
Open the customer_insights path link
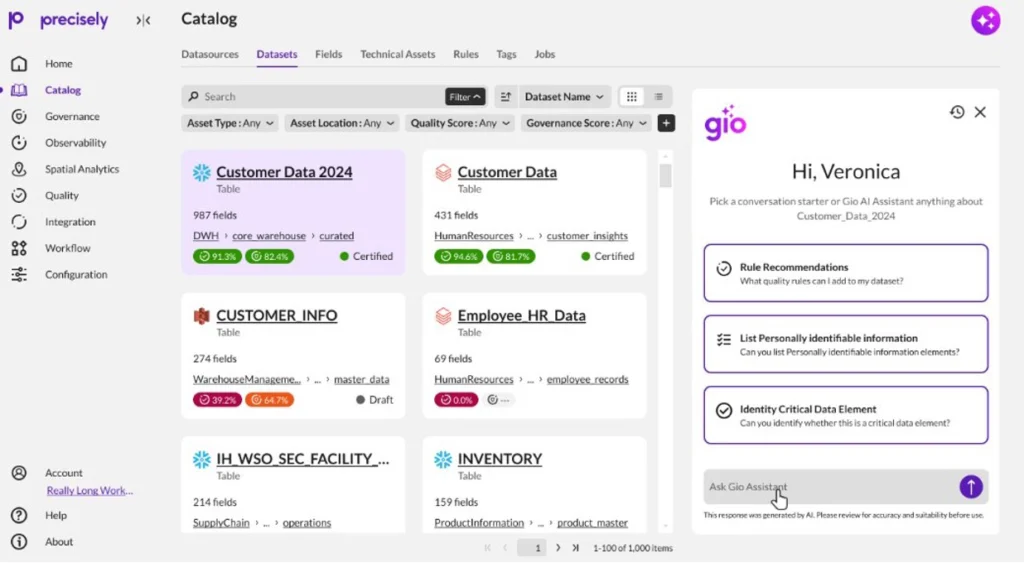(x=587, y=236)
